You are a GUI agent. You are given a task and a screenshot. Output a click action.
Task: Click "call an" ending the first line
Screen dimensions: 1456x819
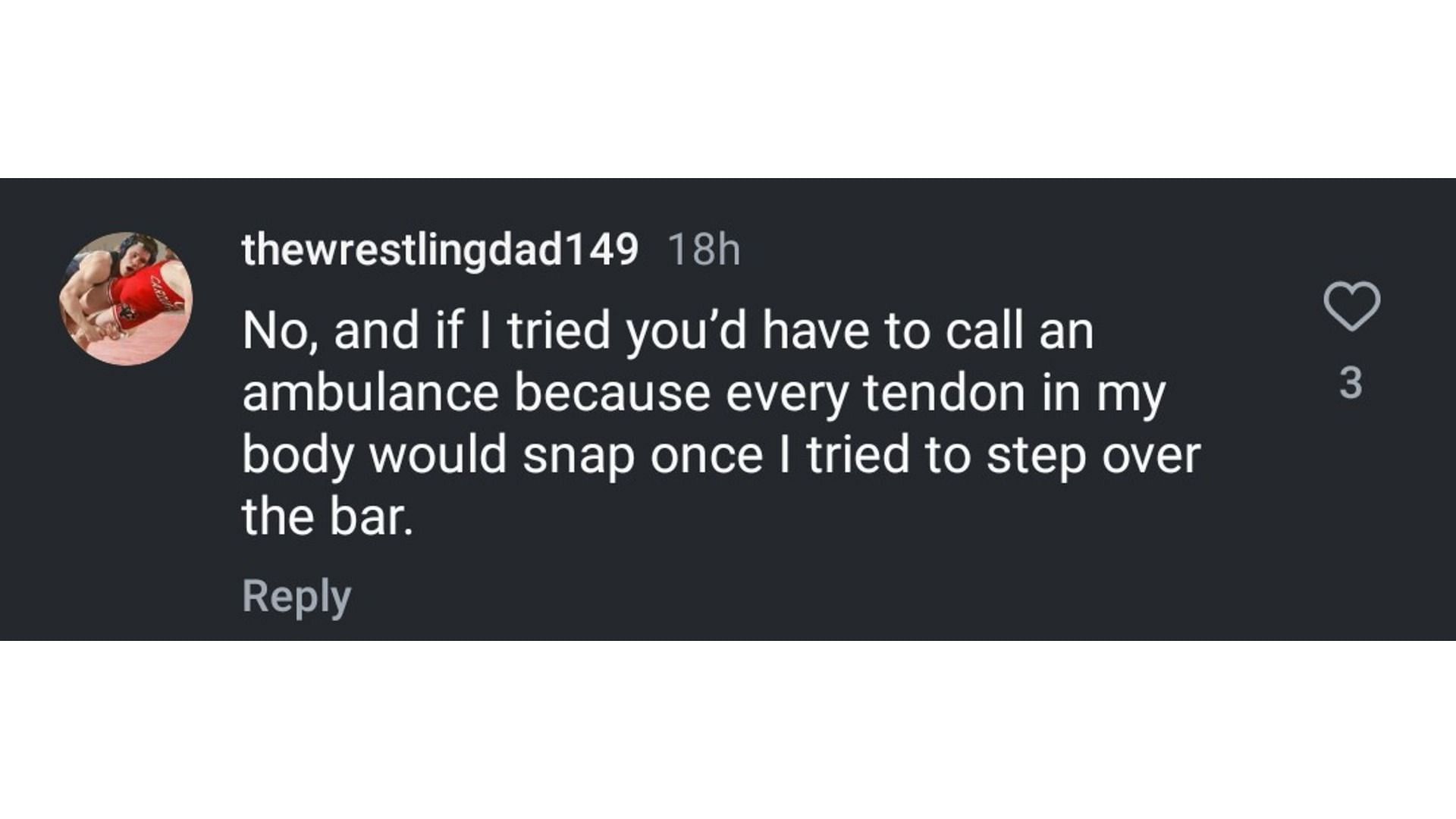point(1005,331)
